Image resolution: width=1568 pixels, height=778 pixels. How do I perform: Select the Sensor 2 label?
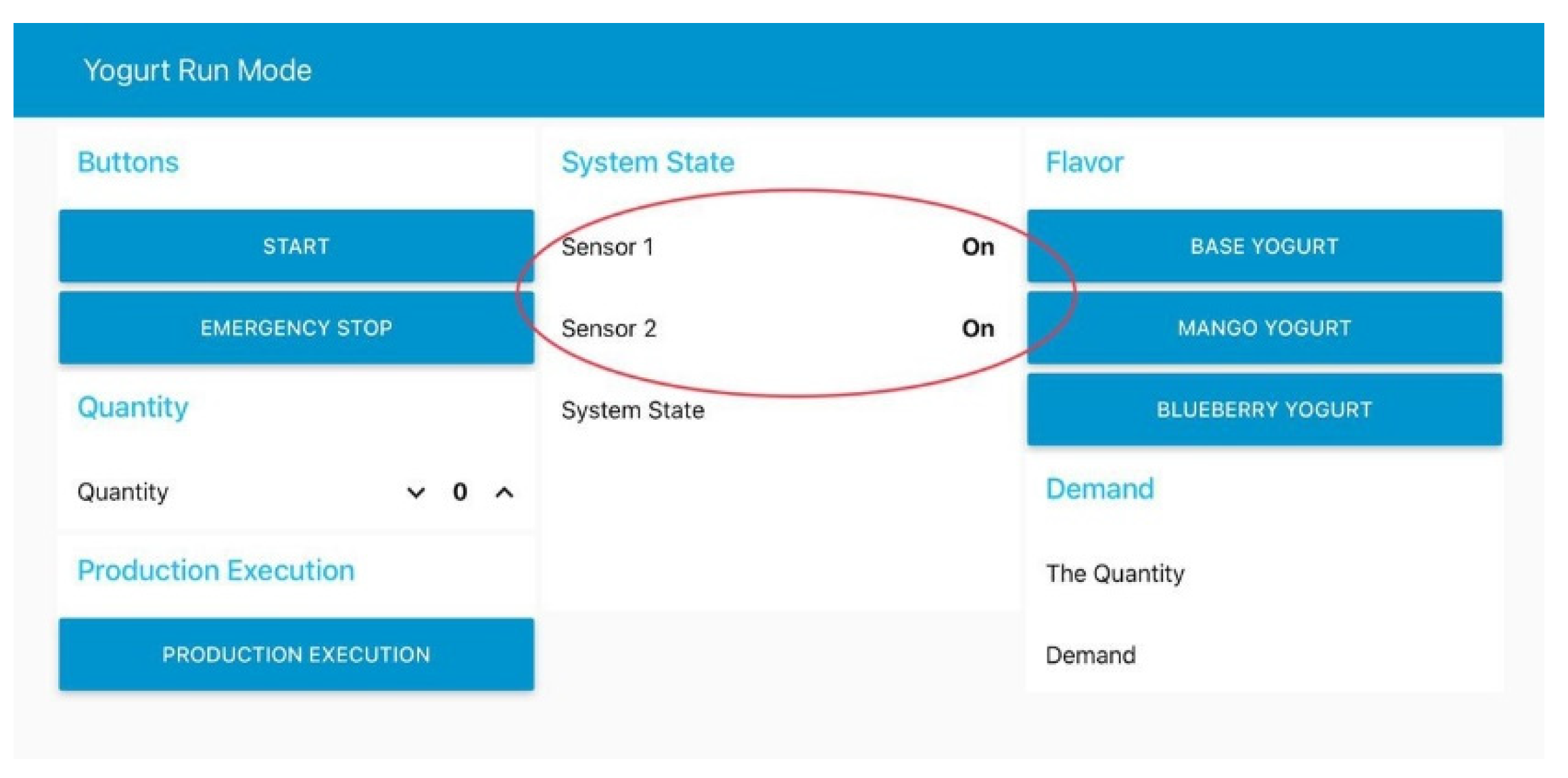pos(609,329)
